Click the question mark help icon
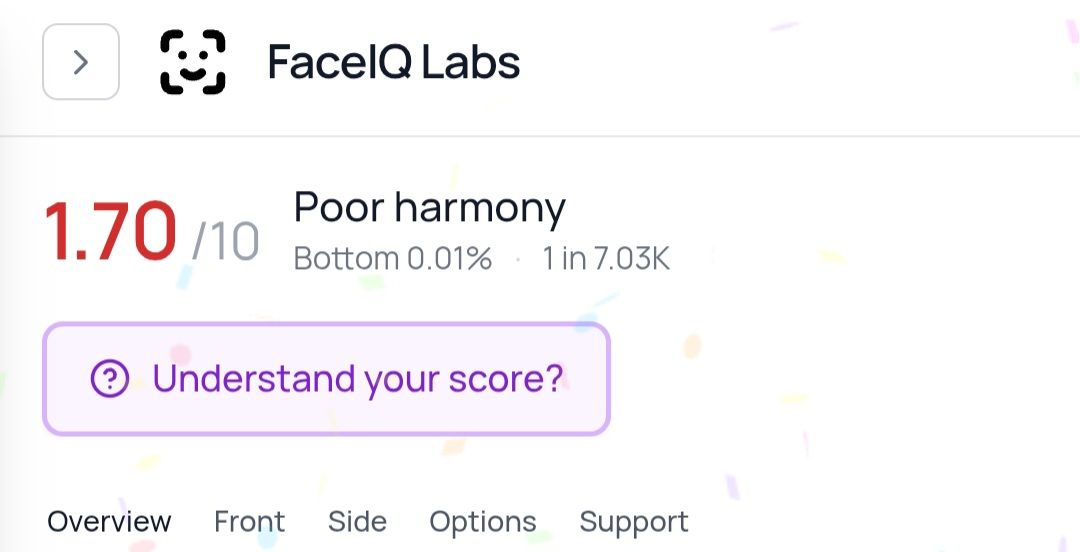This screenshot has height=552, width=1080. [110, 379]
